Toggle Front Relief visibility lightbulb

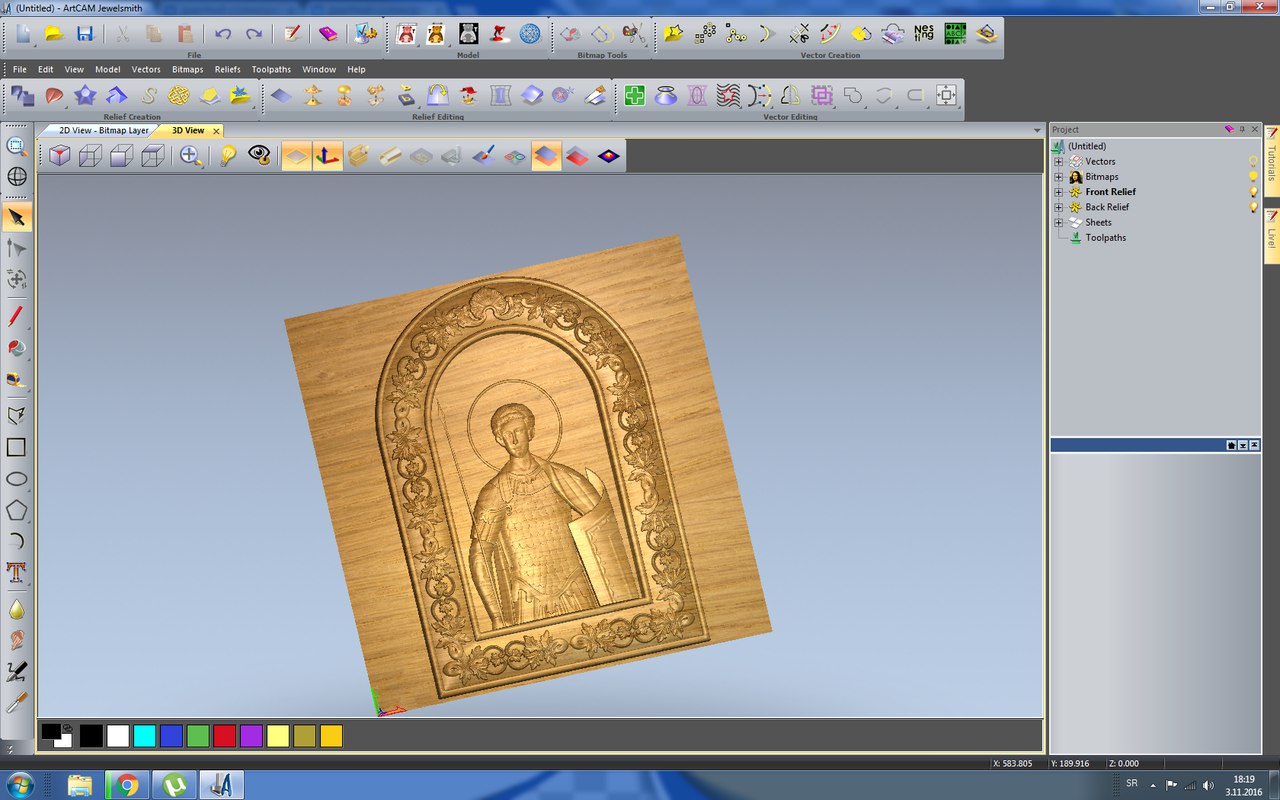(x=1253, y=192)
